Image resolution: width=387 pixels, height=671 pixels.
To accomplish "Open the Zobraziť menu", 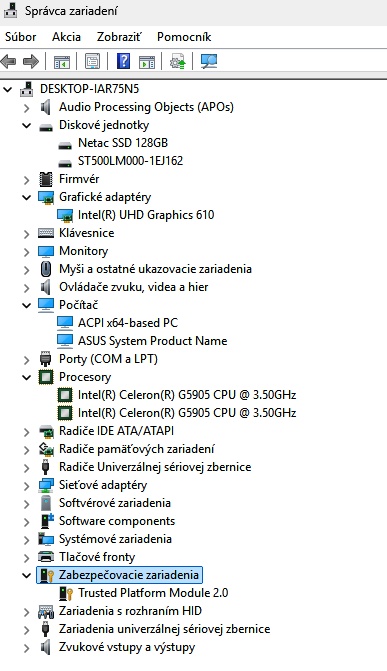I will click(119, 37).
